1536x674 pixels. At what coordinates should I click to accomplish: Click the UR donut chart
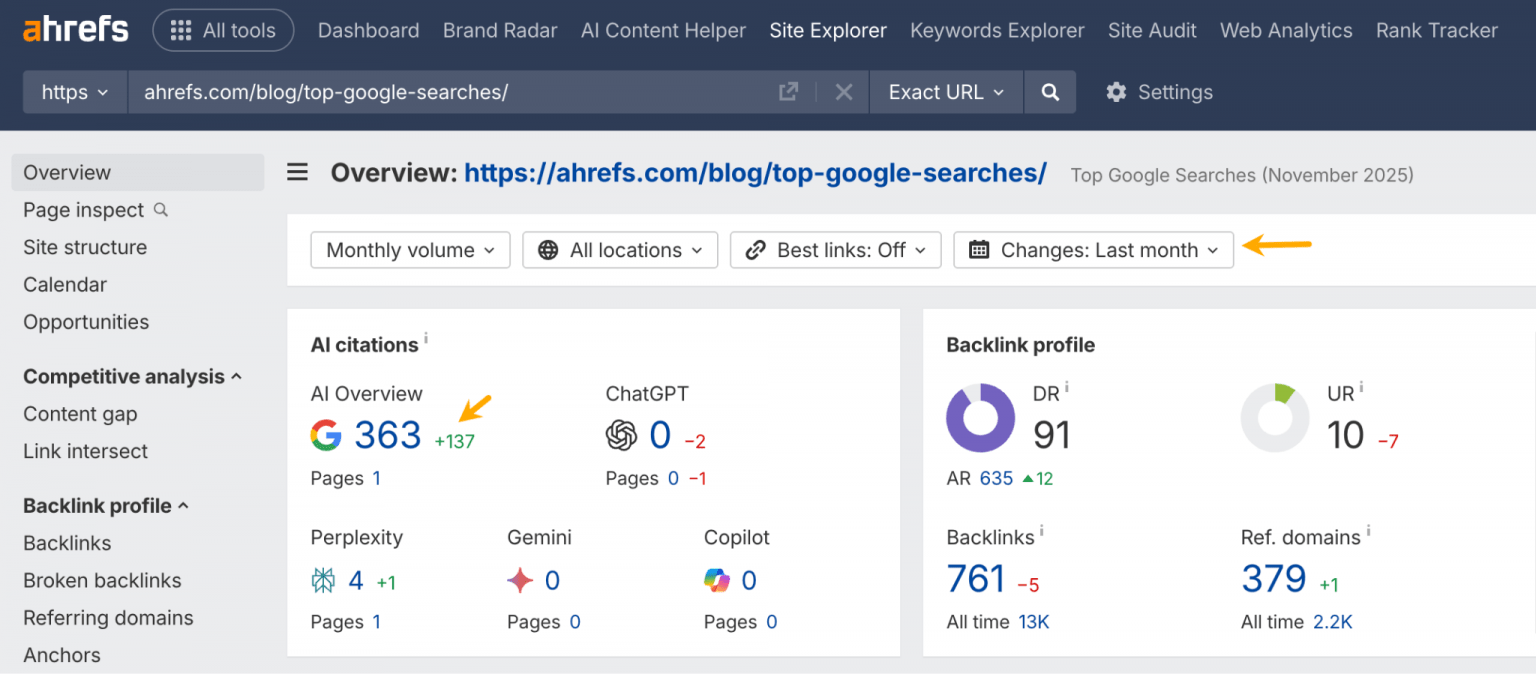tap(1275, 418)
